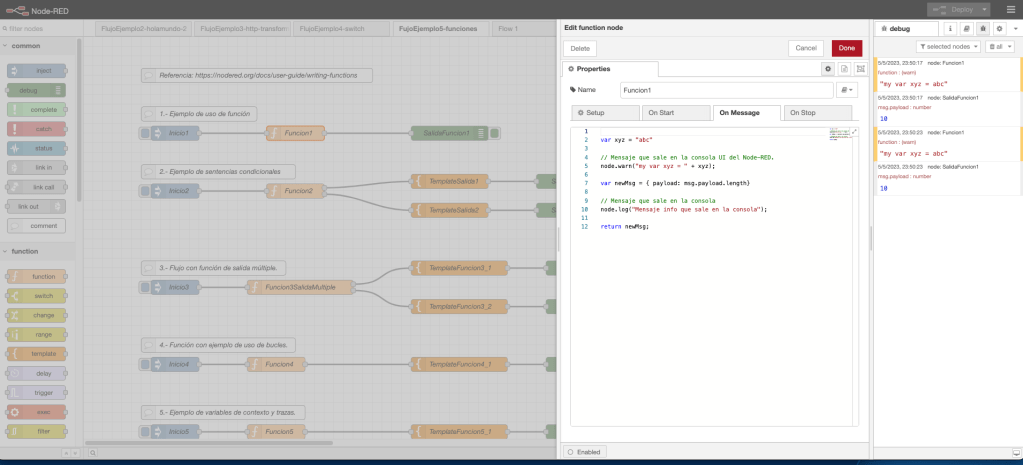
Task: Open the selected nodes filter dropdown
Action: [x=947, y=47]
